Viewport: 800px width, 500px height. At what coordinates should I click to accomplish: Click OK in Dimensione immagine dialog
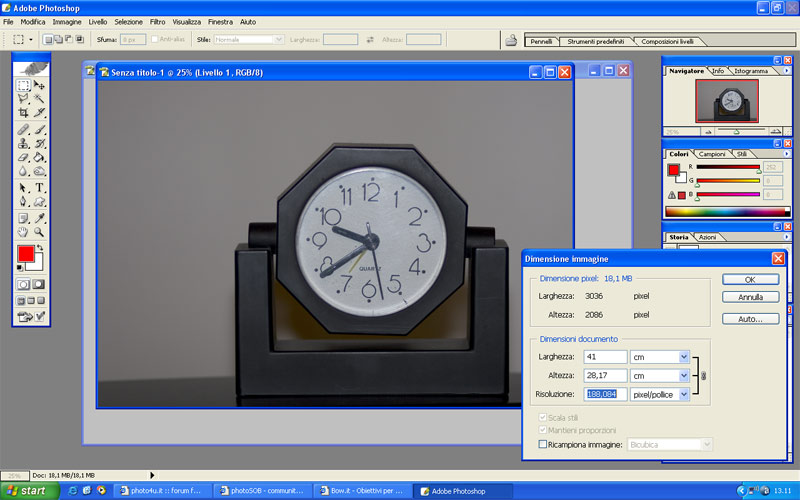click(750, 279)
